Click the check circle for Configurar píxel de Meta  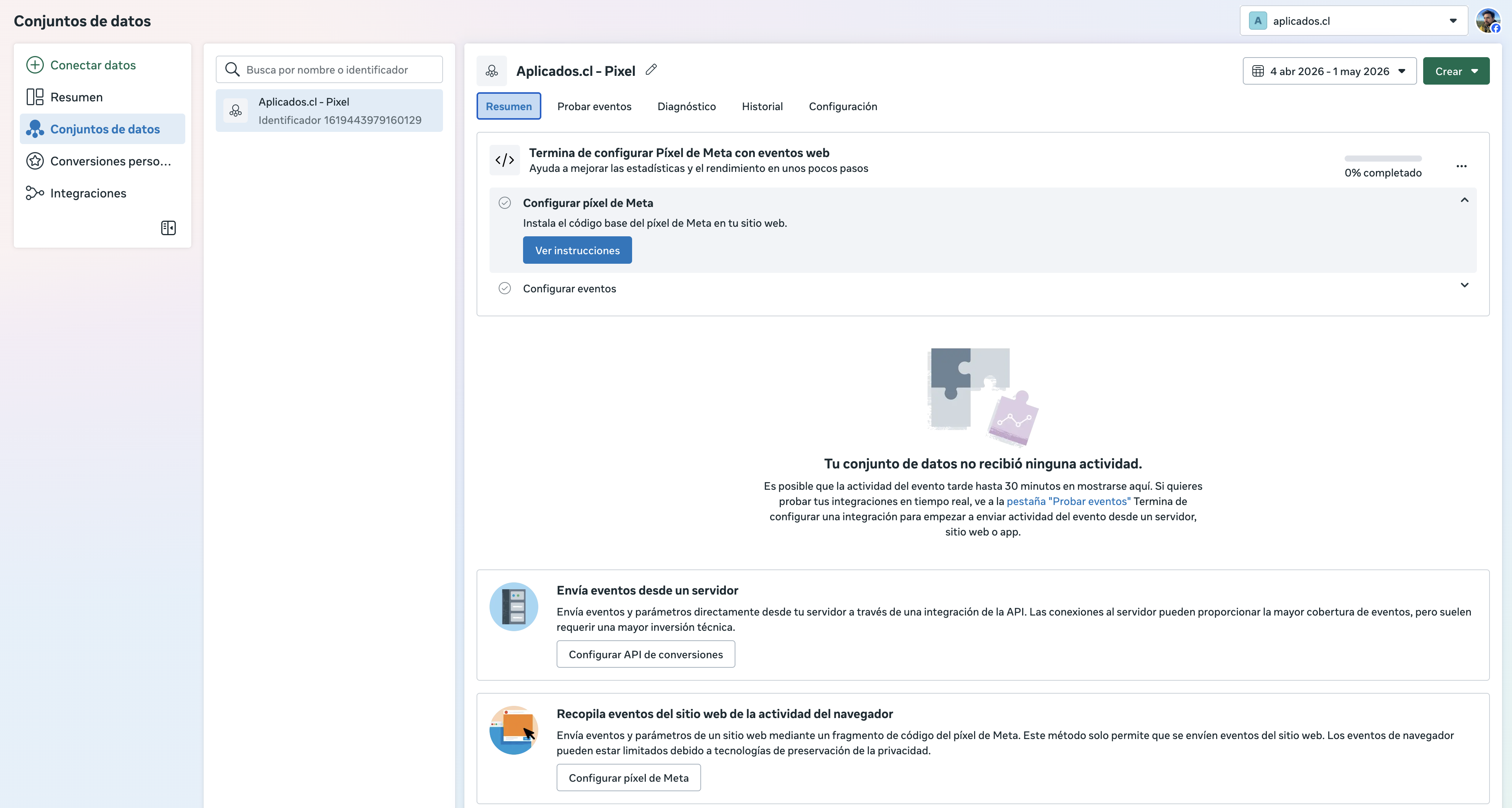pyautogui.click(x=505, y=203)
